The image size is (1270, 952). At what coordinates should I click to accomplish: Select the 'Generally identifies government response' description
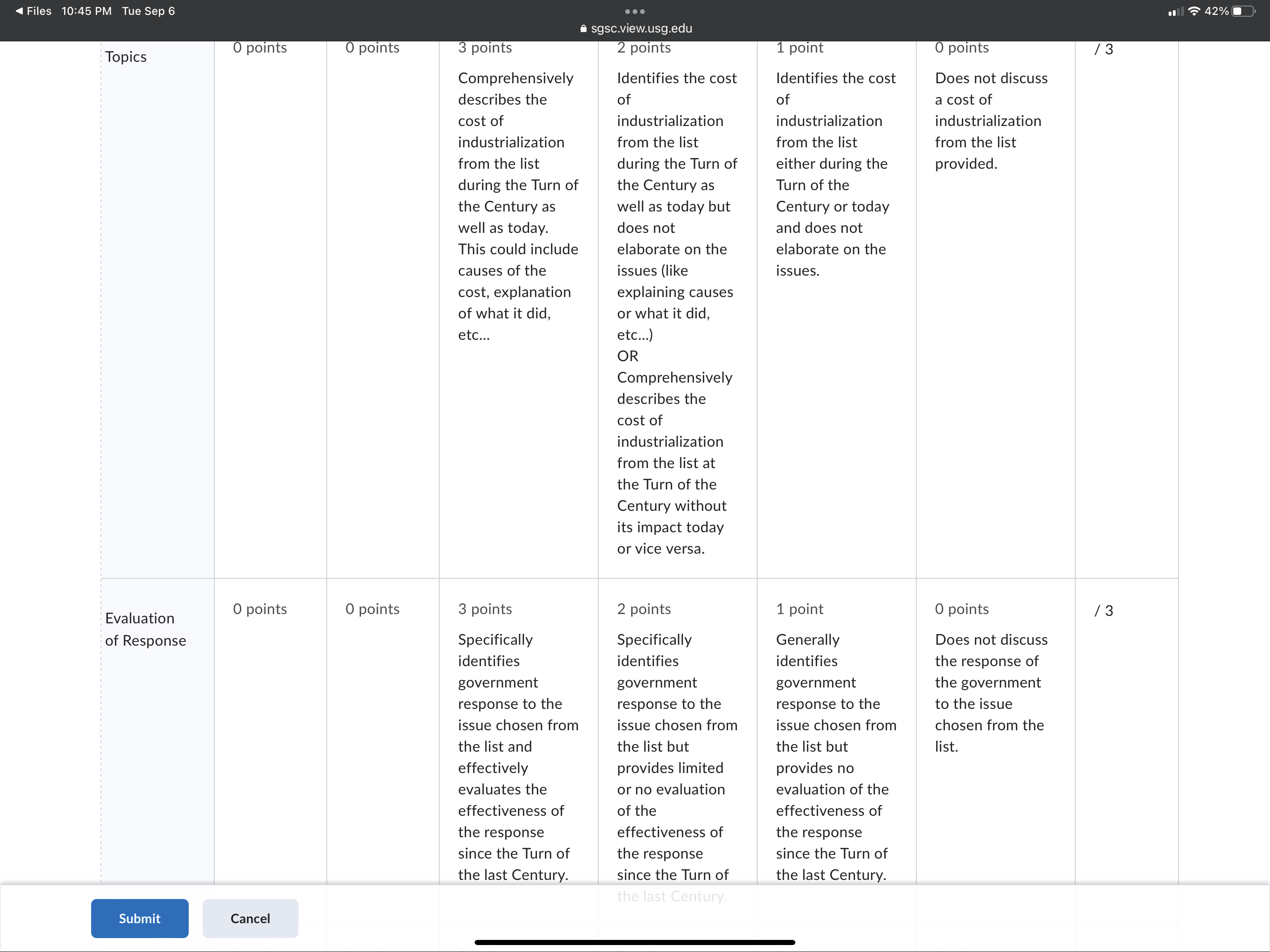click(x=836, y=757)
